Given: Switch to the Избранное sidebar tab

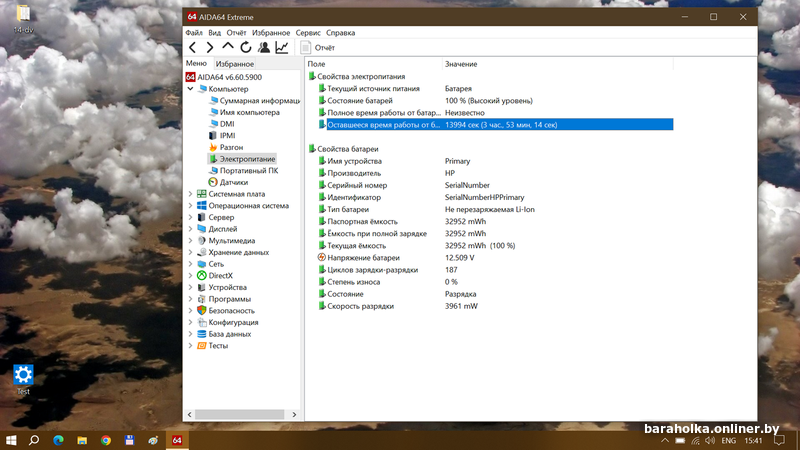Looking at the screenshot, I should tap(235, 64).
